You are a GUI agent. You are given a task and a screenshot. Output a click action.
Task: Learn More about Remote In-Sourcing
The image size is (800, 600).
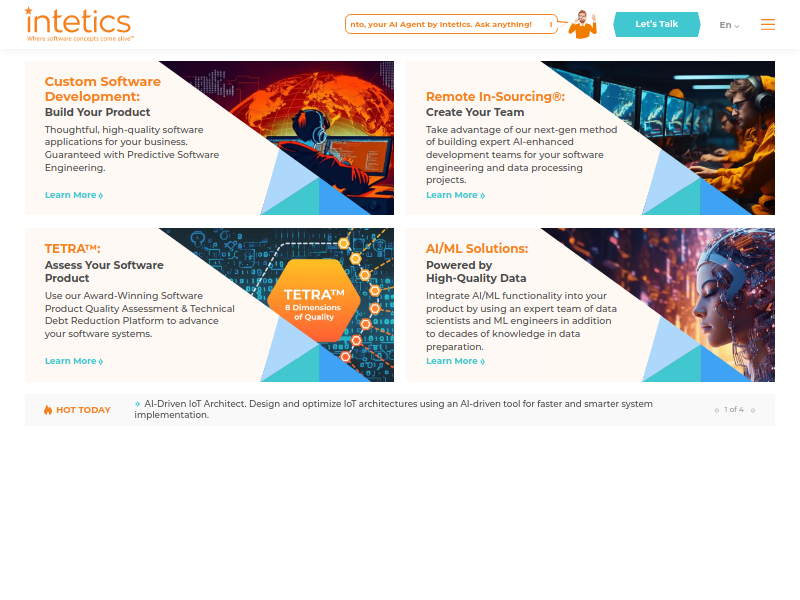pyautogui.click(x=455, y=195)
